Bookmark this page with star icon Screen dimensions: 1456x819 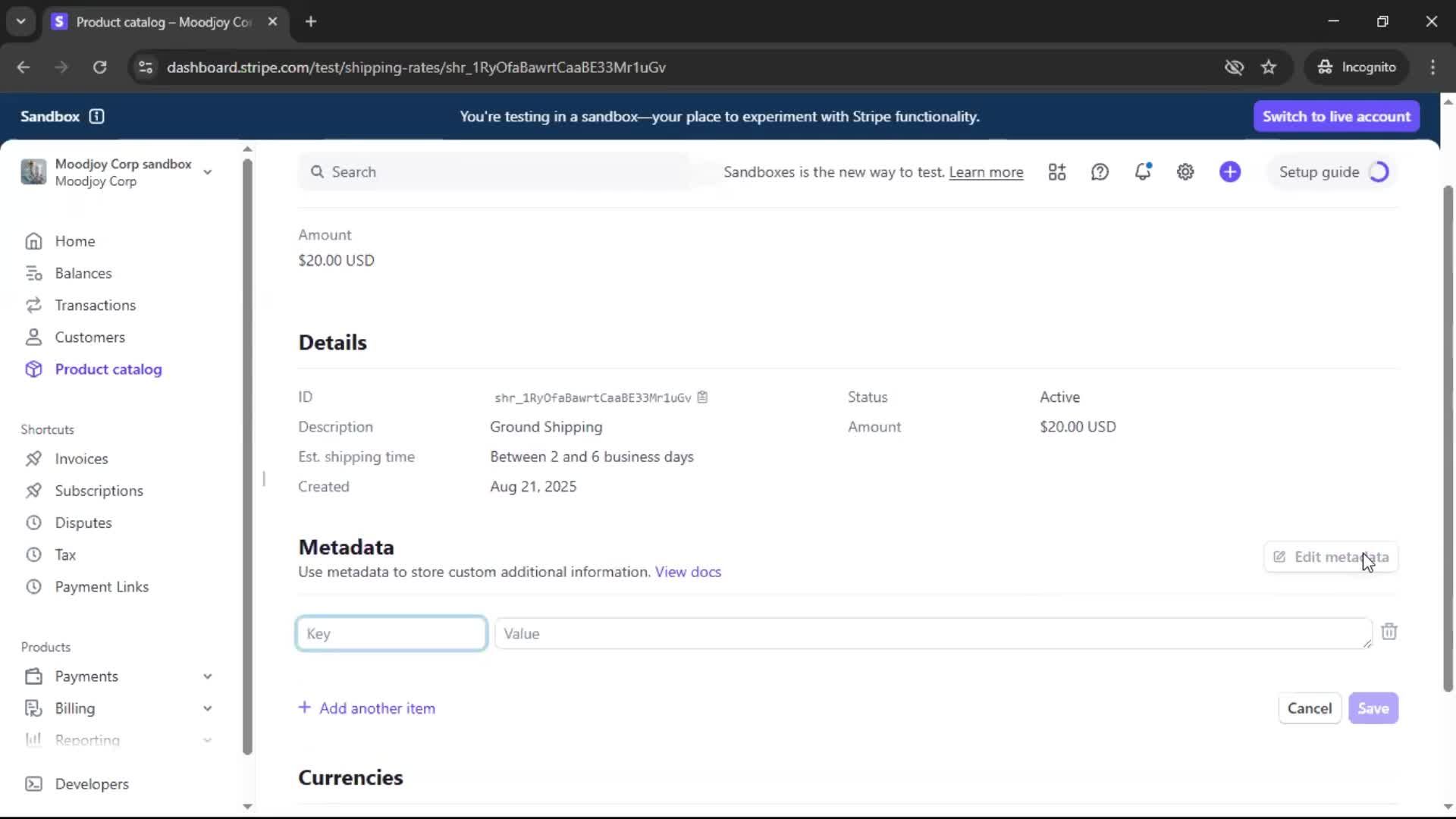[x=1269, y=67]
